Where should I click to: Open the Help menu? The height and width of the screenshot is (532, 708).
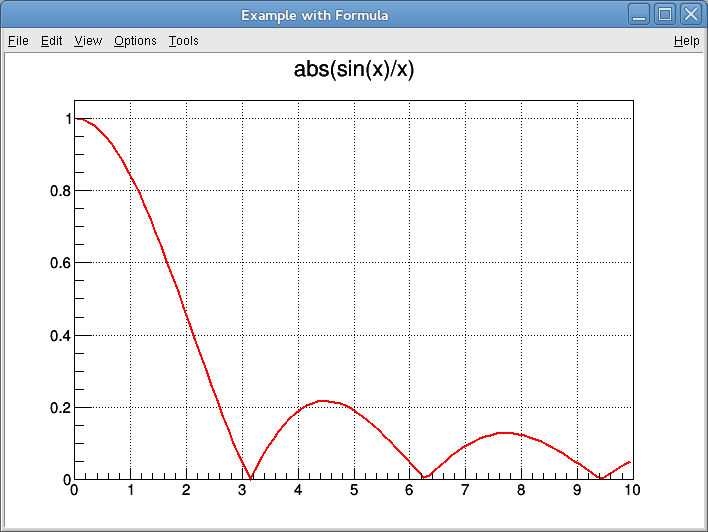[x=686, y=41]
